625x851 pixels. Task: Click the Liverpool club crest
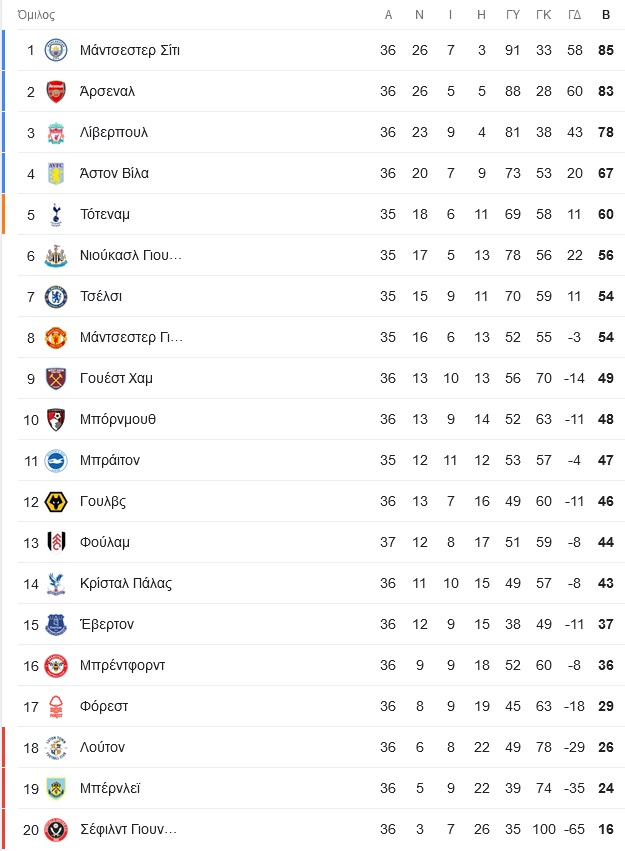(56, 133)
